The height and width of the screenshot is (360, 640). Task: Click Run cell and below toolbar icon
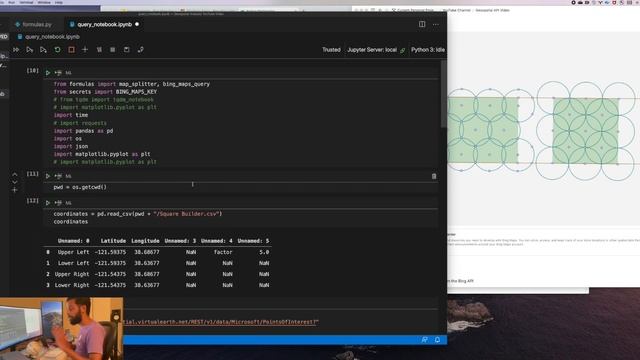point(43,50)
